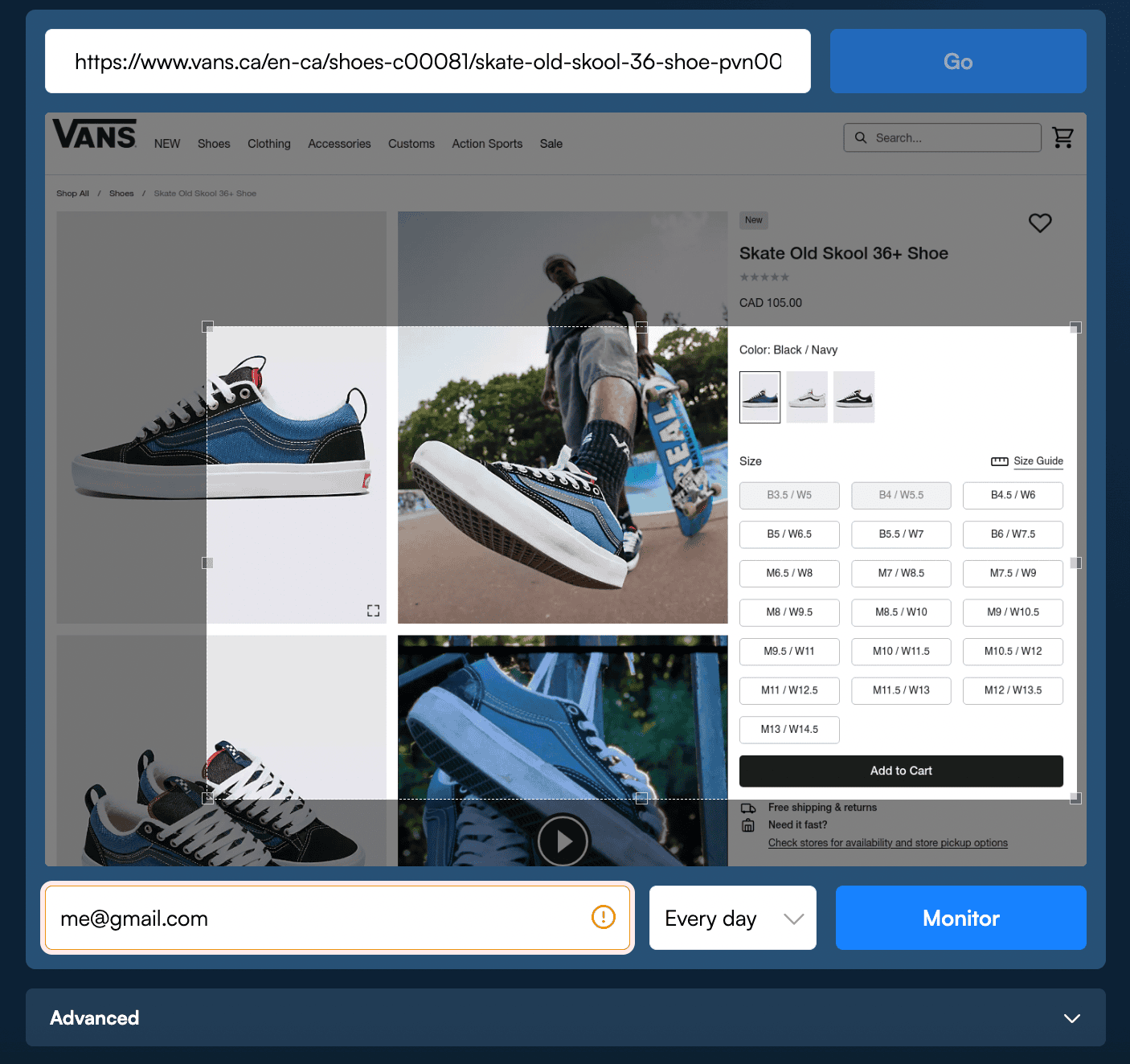
Task: Open the NEW menu
Action: coord(167,144)
